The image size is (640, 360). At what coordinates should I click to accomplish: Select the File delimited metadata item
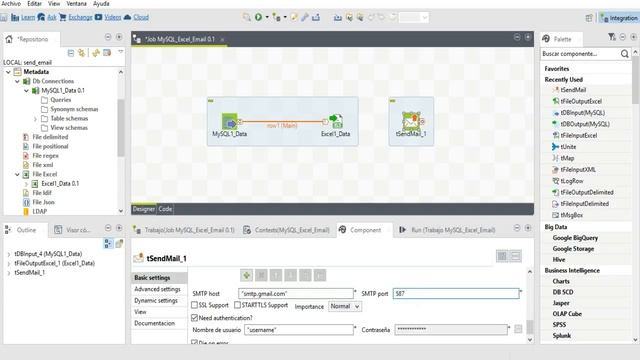(x=50, y=137)
